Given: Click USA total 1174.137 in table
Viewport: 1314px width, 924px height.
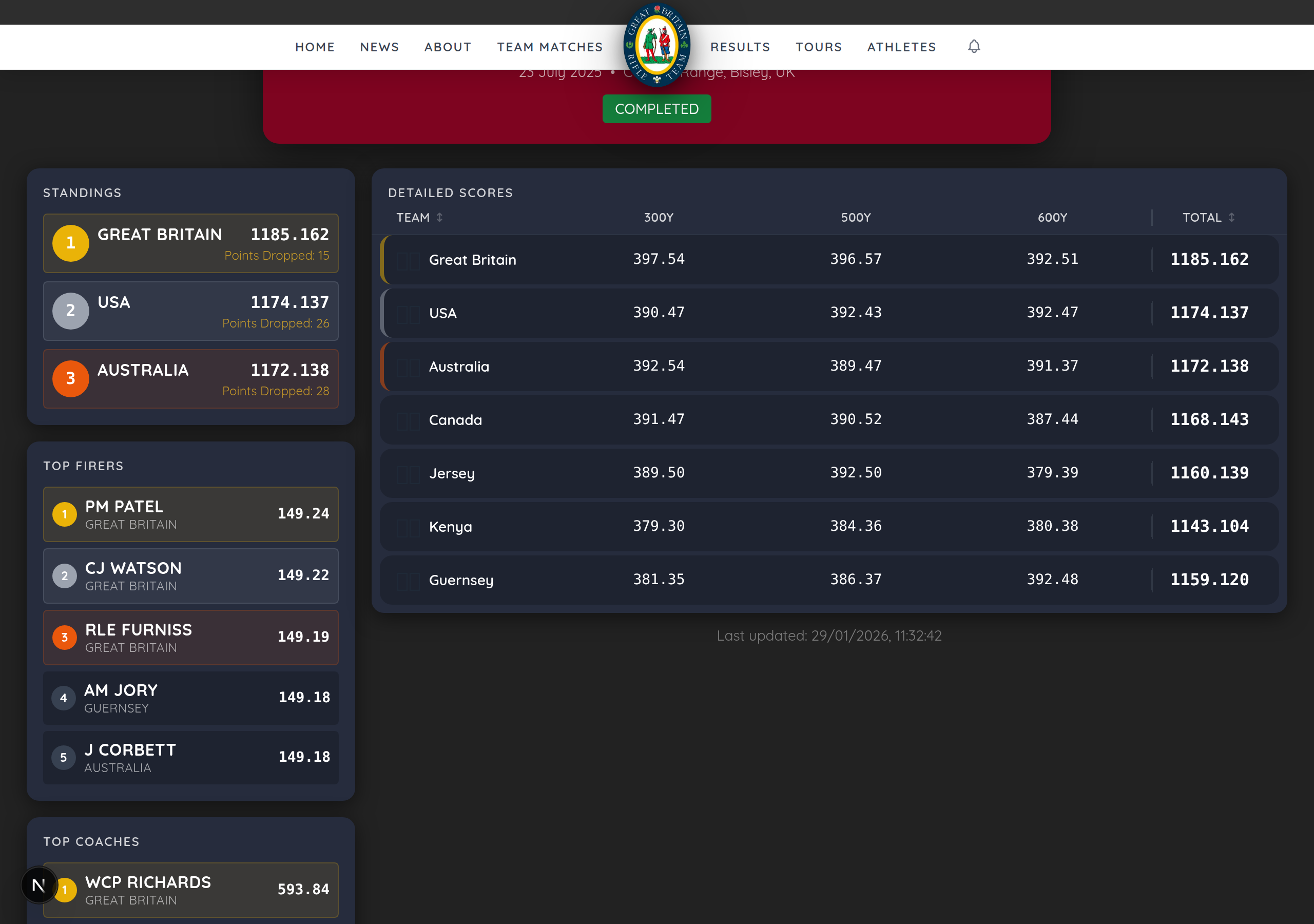Looking at the screenshot, I should (x=1209, y=313).
